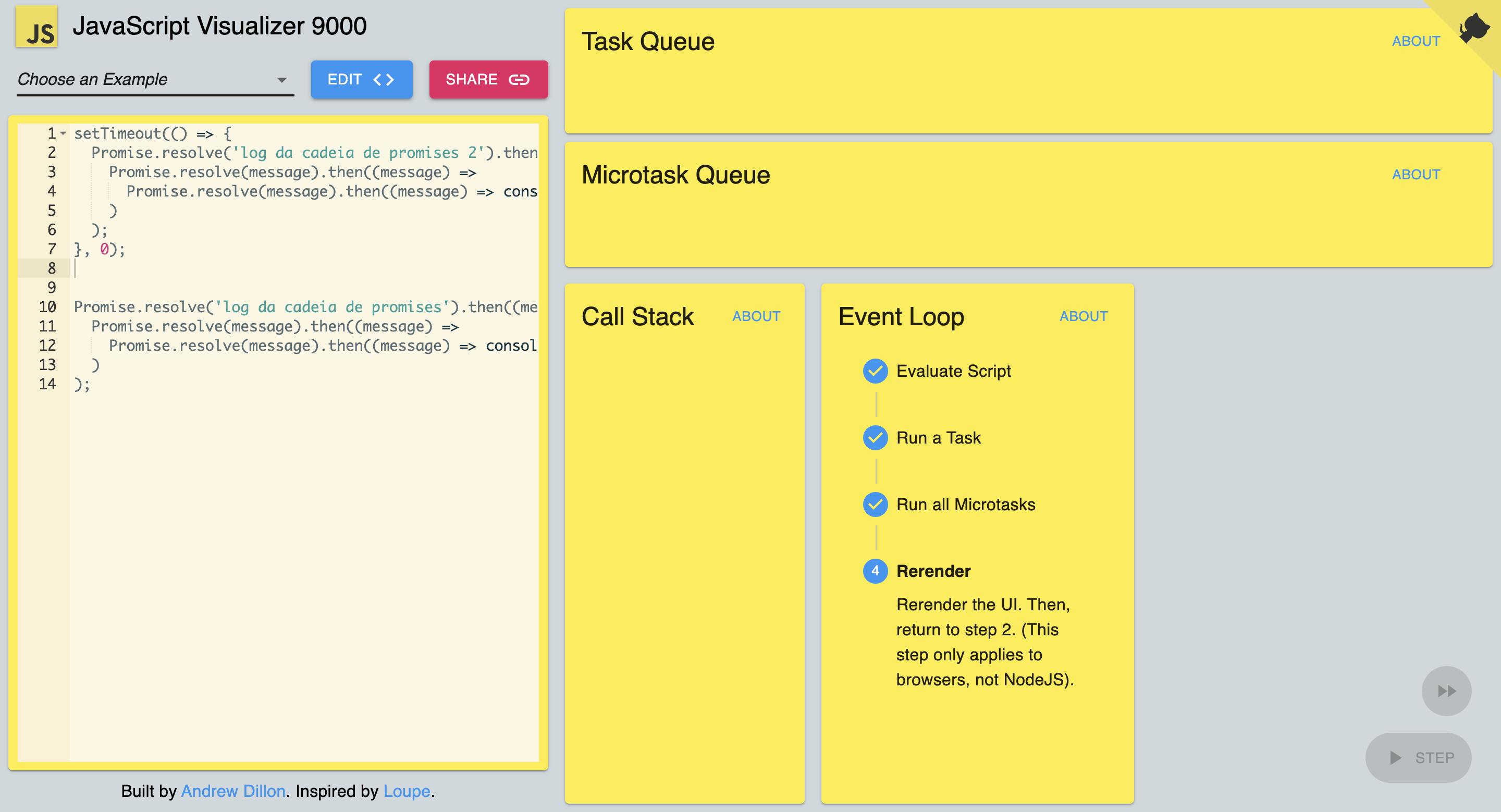The height and width of the screenshot is (812, 1501).
Task: Click the STEP play button
Action: pos(1418,757)
